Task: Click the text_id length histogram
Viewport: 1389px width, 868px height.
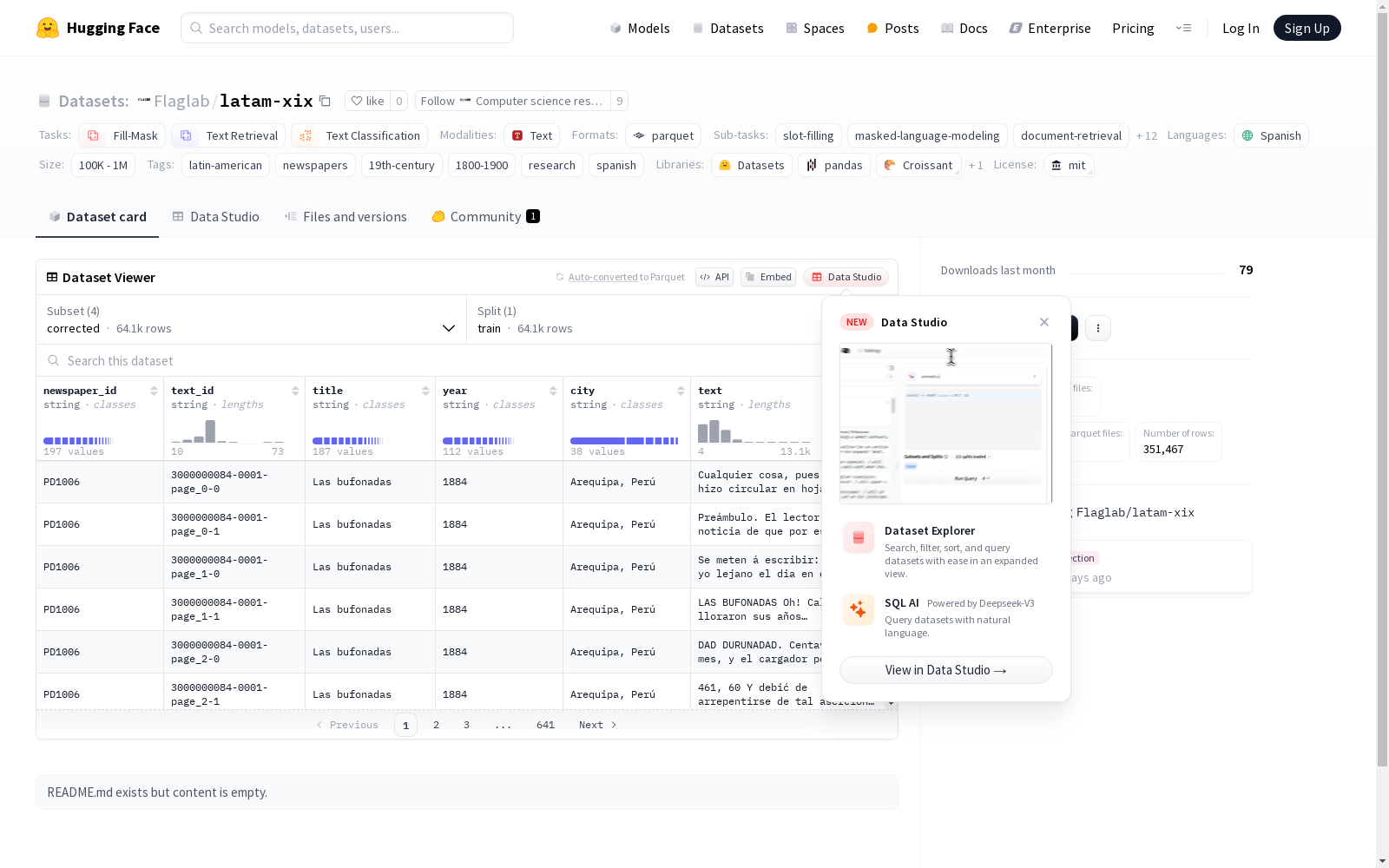Action: (227, 431)
